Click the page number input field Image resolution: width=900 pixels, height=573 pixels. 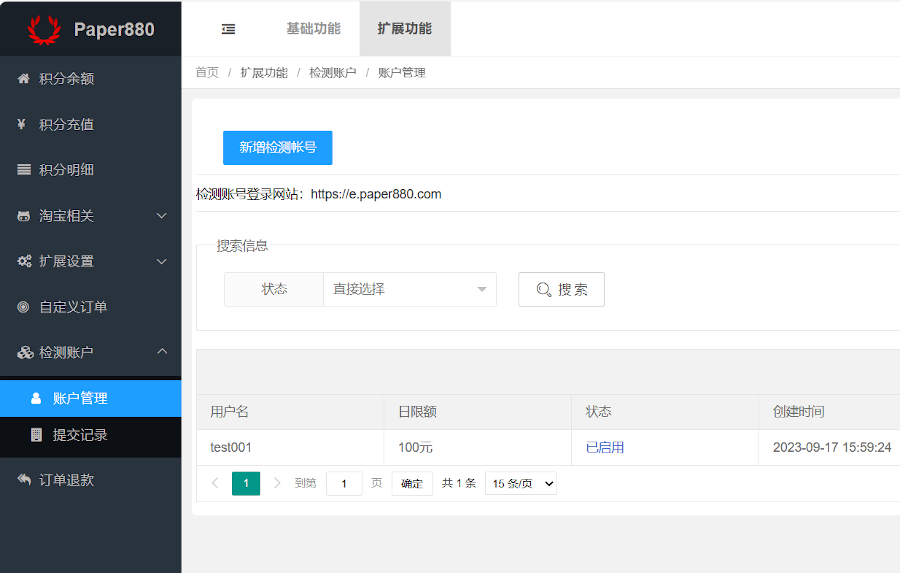pos(344,483)
